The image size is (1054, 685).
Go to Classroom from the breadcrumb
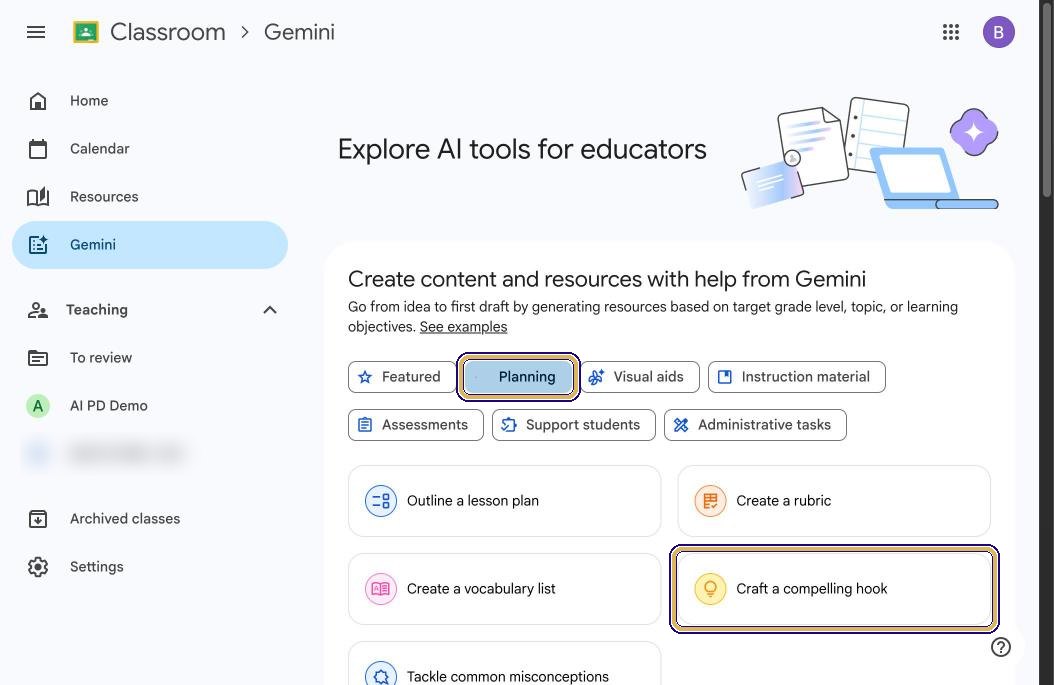pos(167,32)
